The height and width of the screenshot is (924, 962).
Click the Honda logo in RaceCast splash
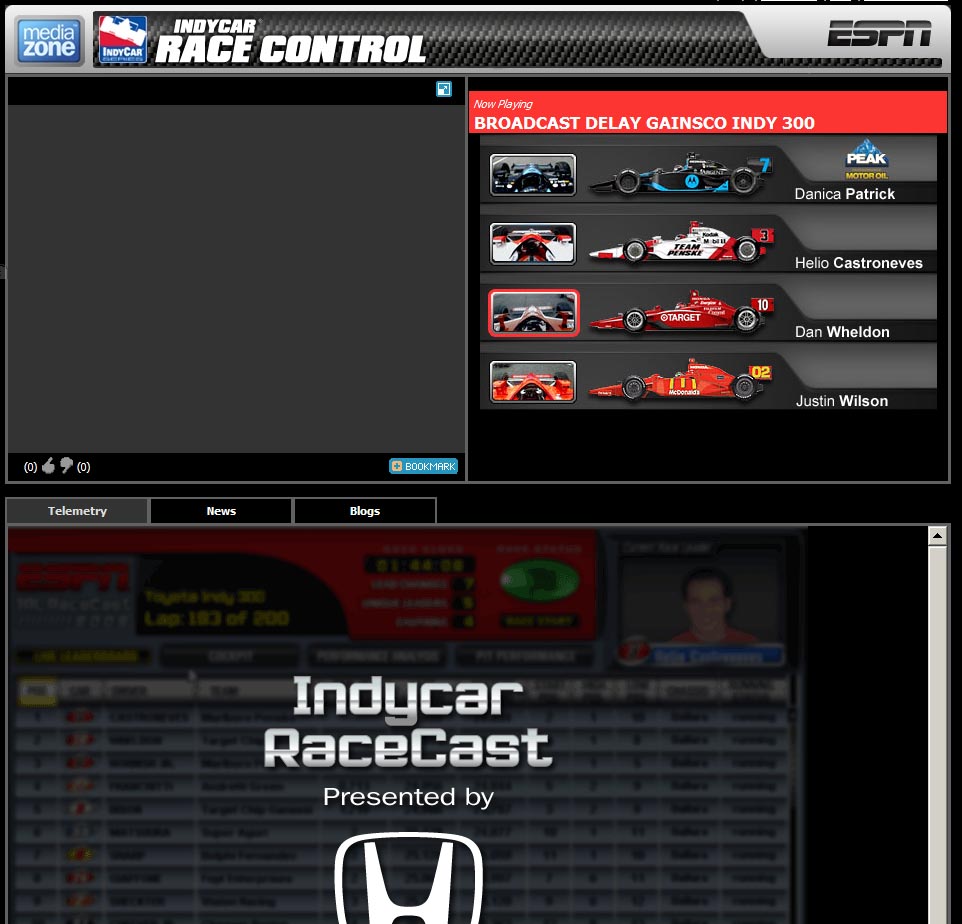point(409,878)
